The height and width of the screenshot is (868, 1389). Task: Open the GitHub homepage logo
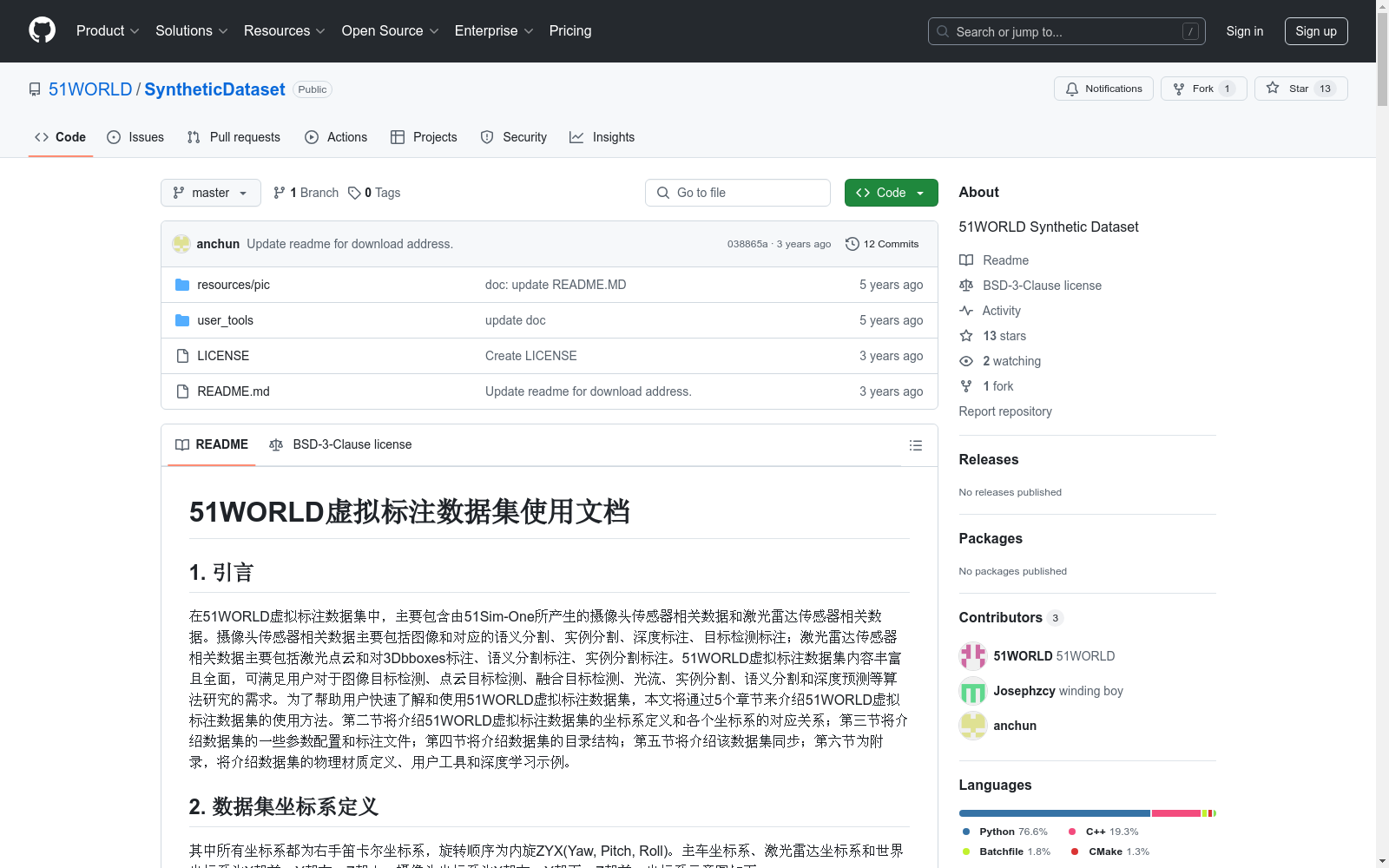42,30
